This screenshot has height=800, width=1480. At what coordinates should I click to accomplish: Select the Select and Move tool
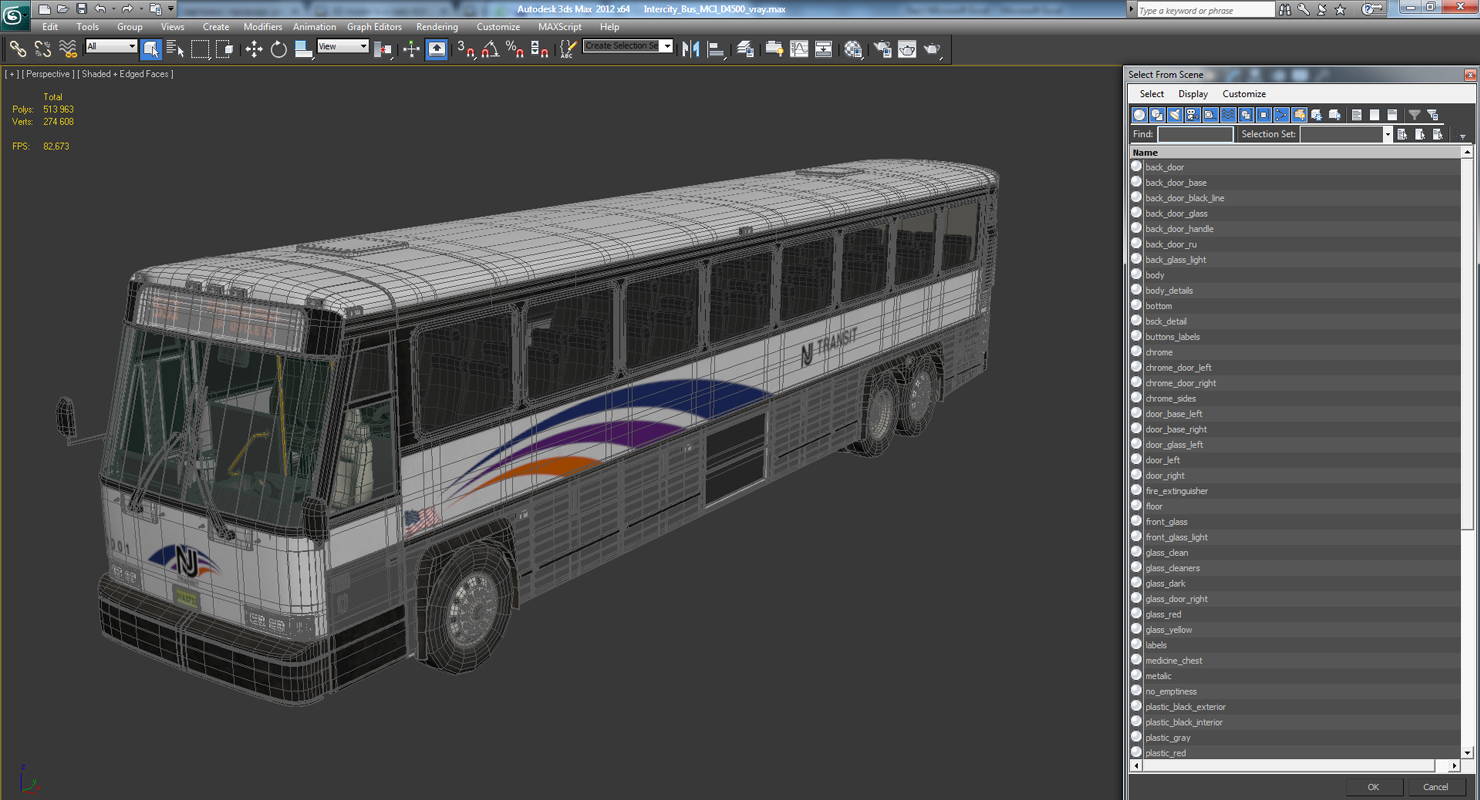tap(254, 49)
